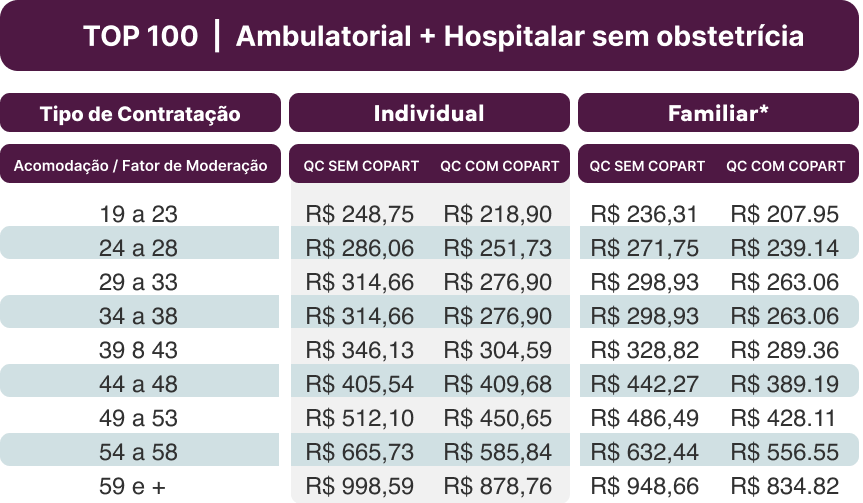
Task: Click Familiar QC COM COPART subheader
Action: click(785, 166)
